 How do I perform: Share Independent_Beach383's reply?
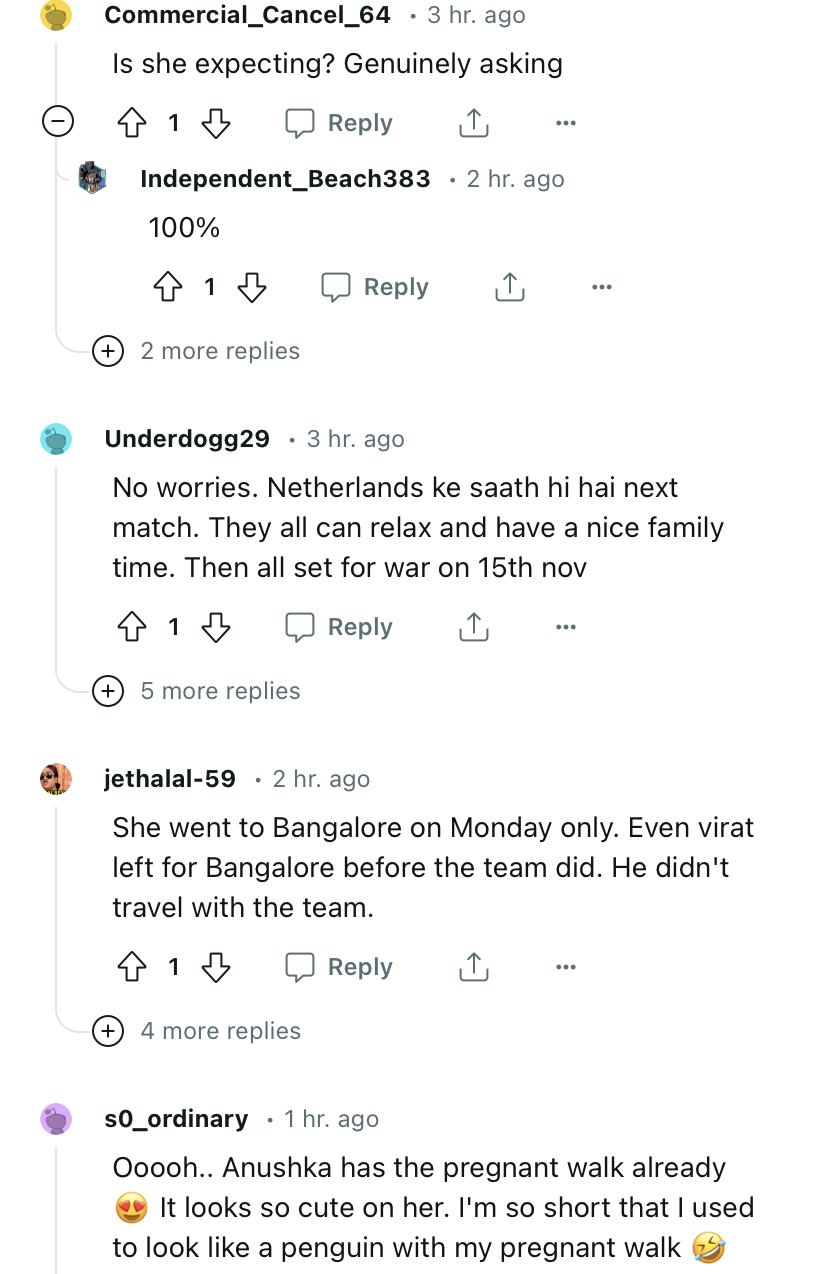tap(509, 287)
